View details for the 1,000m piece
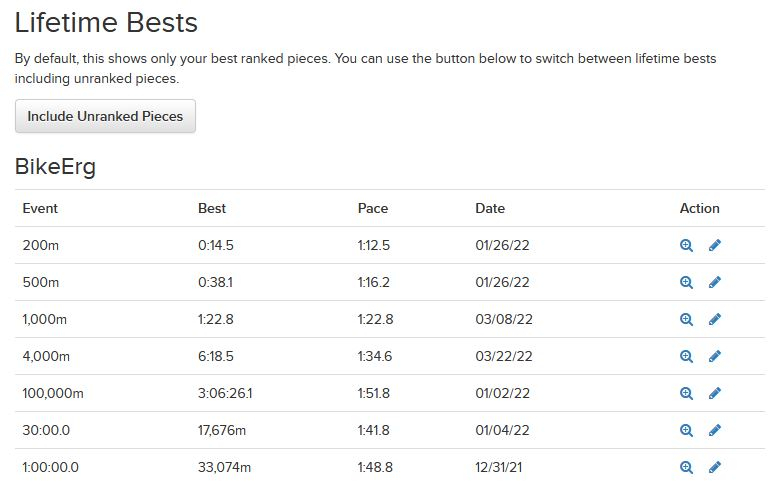This screenshot has height=493, width=780. [x=686, y=319]
